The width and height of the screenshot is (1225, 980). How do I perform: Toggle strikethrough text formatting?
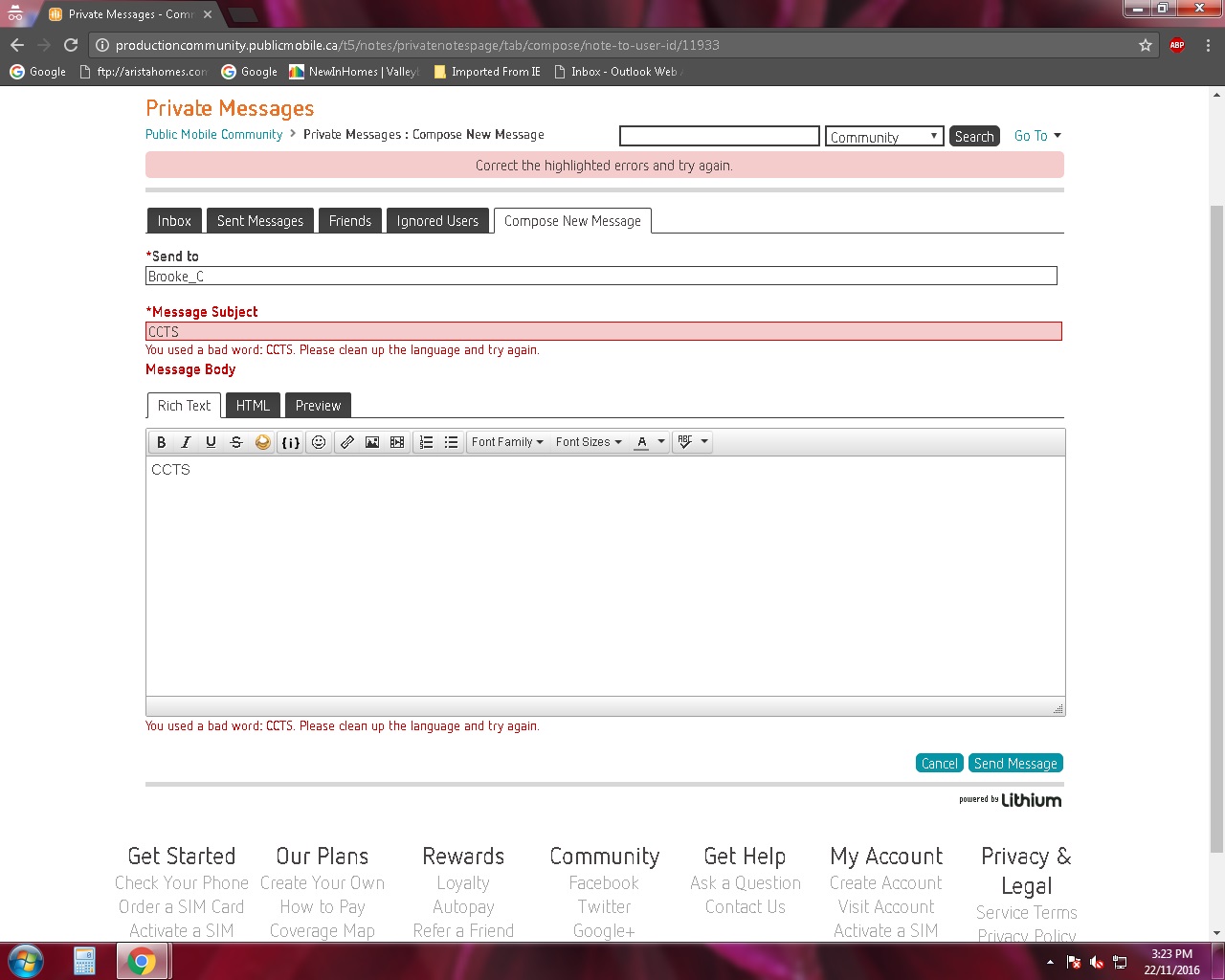236,442
